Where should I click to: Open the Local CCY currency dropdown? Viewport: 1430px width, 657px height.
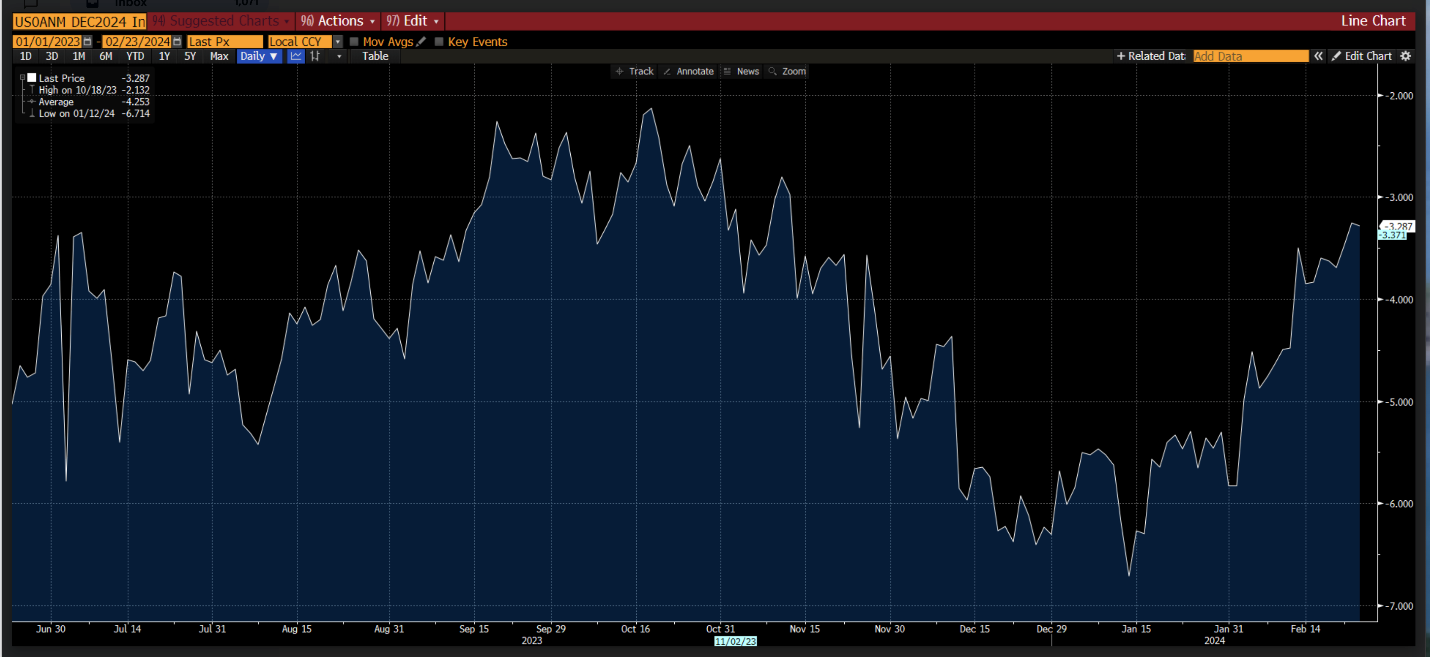(x=338, y=42)
